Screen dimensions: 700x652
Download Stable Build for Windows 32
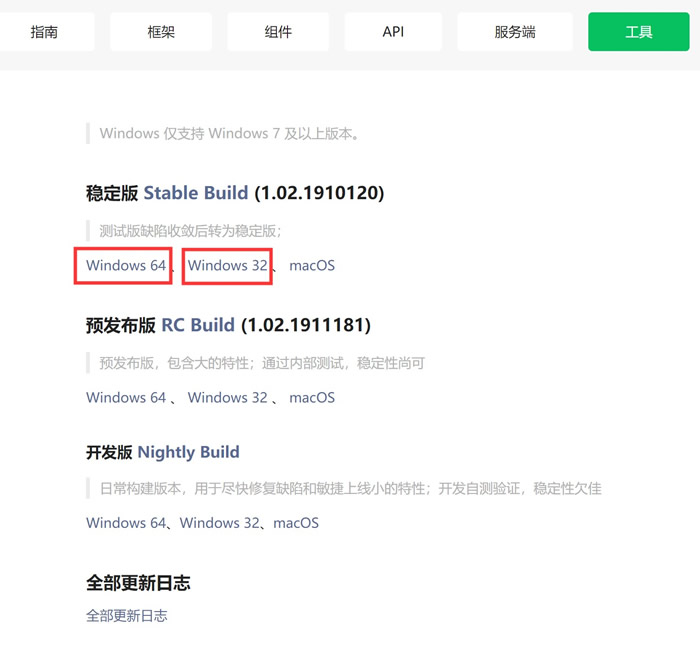[227, 266]
